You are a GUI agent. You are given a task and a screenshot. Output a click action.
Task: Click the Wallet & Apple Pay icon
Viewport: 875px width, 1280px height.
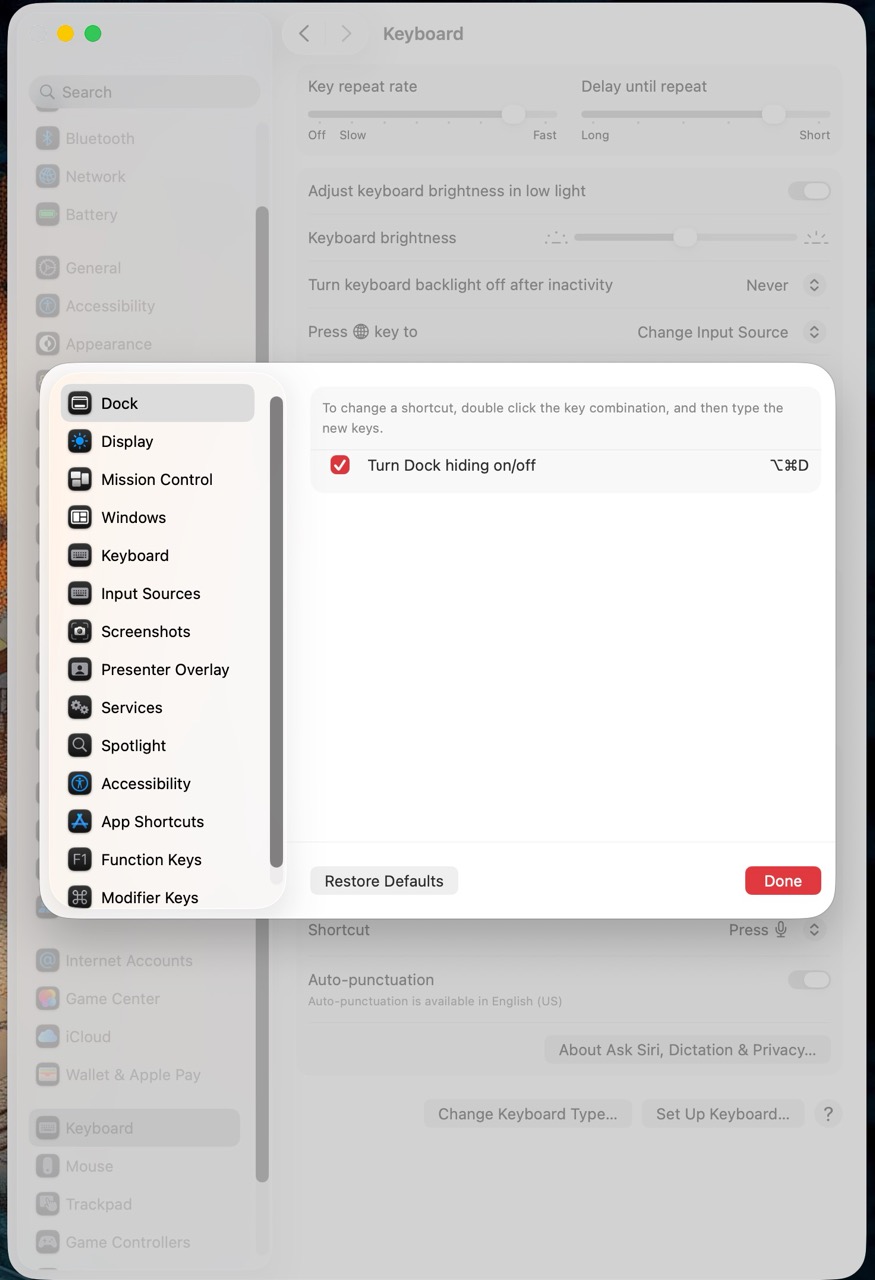pyautogui.click(x=48, y=1074)
